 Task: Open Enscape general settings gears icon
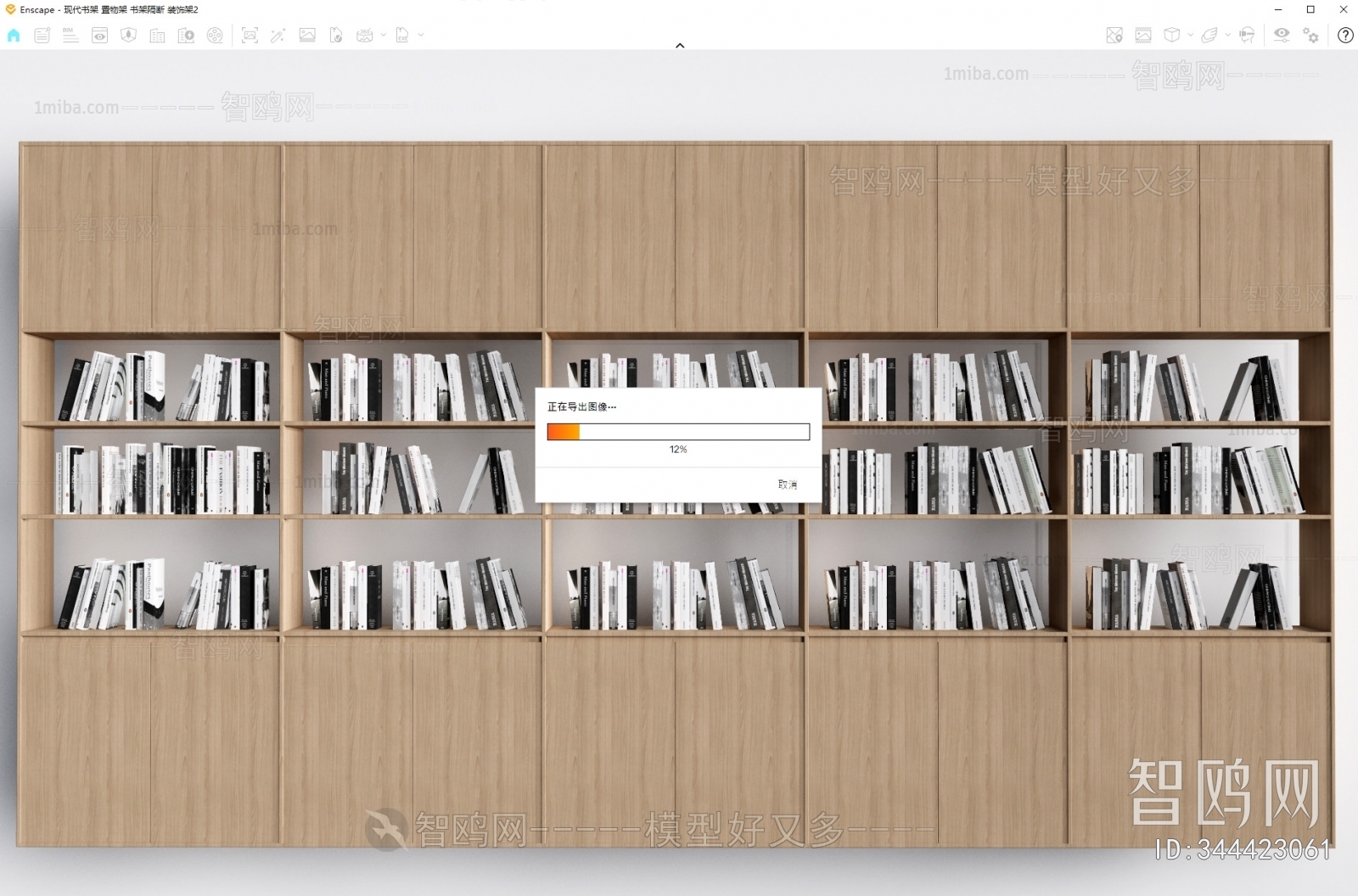[1311, 35]
